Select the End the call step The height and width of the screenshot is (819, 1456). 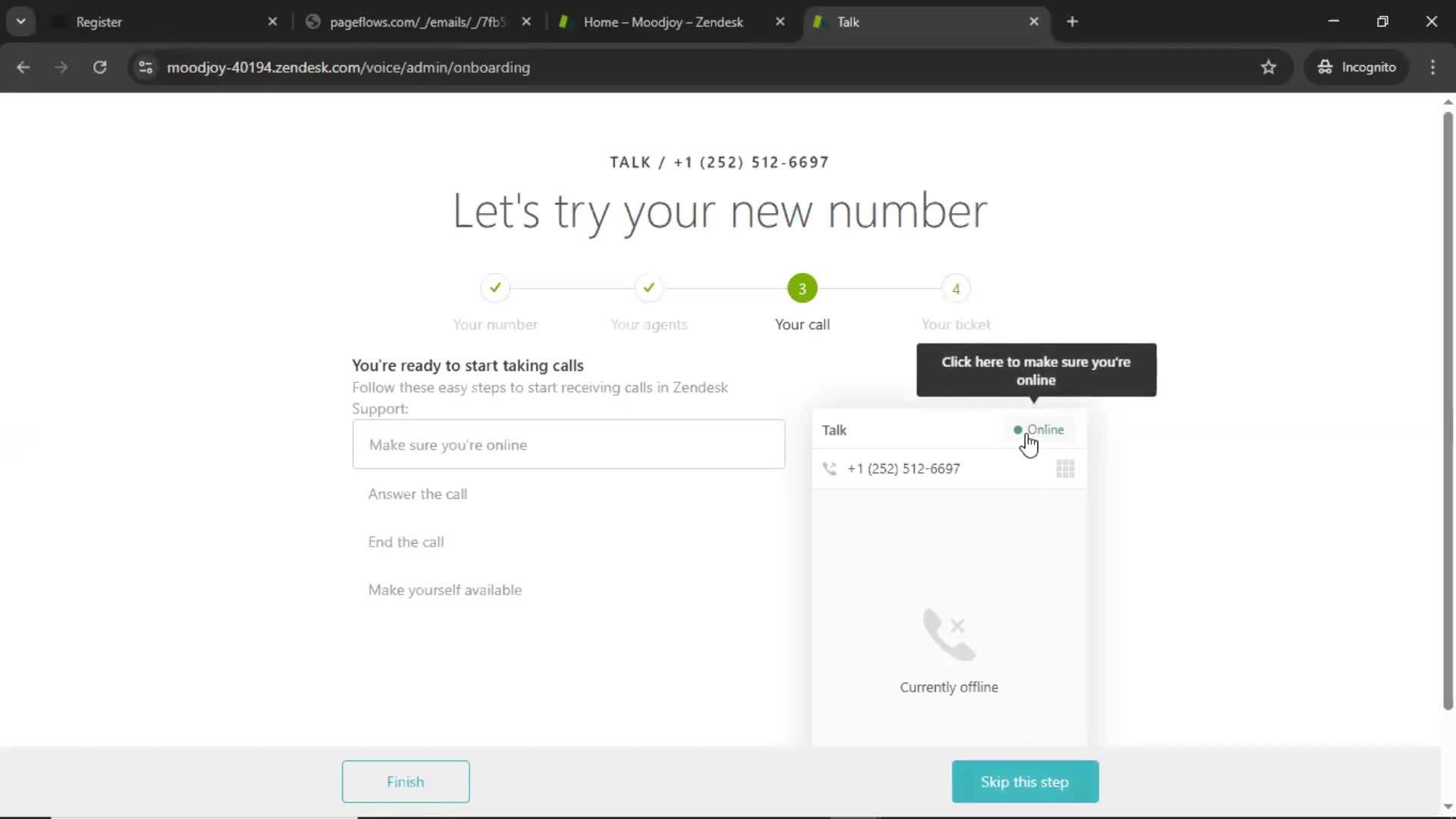click(406, 542)
